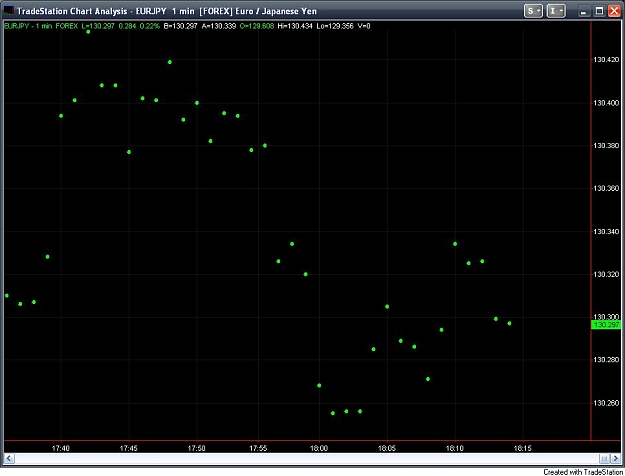The height and width of the screenshot is (476, 625).
Task: Close the EURJPY chart window
Action: point(614,11)
